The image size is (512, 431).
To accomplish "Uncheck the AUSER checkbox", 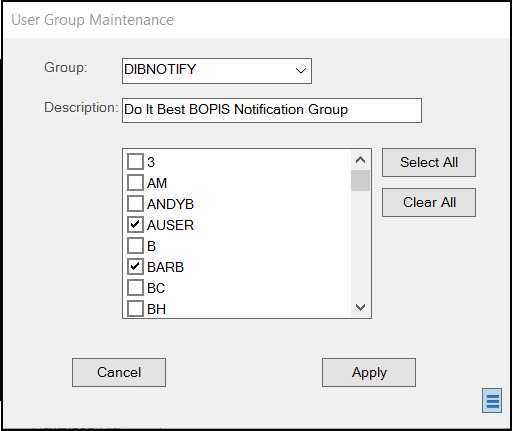I will point(135,225).
